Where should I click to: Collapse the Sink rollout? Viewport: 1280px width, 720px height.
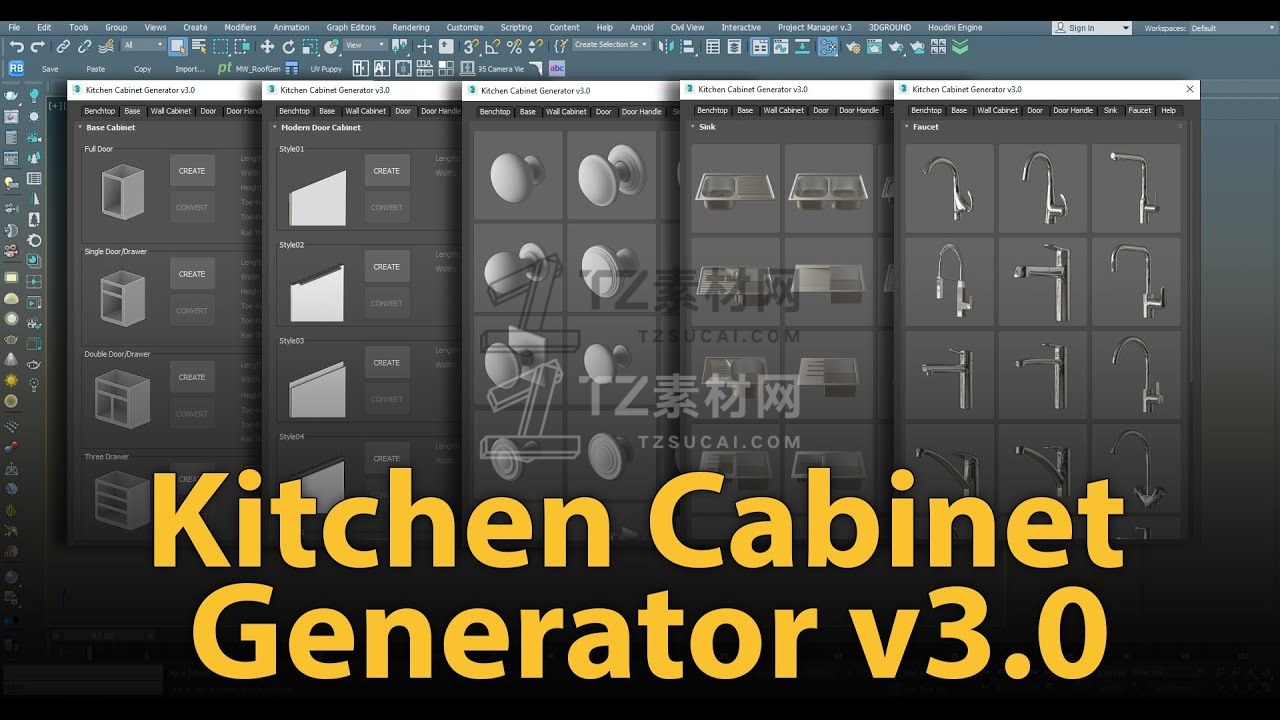pyautogui.click(x=692, y=127)
